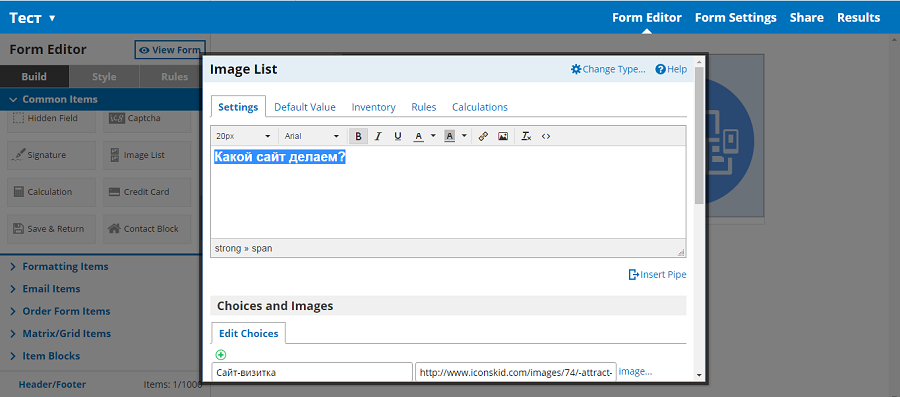
Task: Add Captcha item to the form
Action: click(147, 118)
